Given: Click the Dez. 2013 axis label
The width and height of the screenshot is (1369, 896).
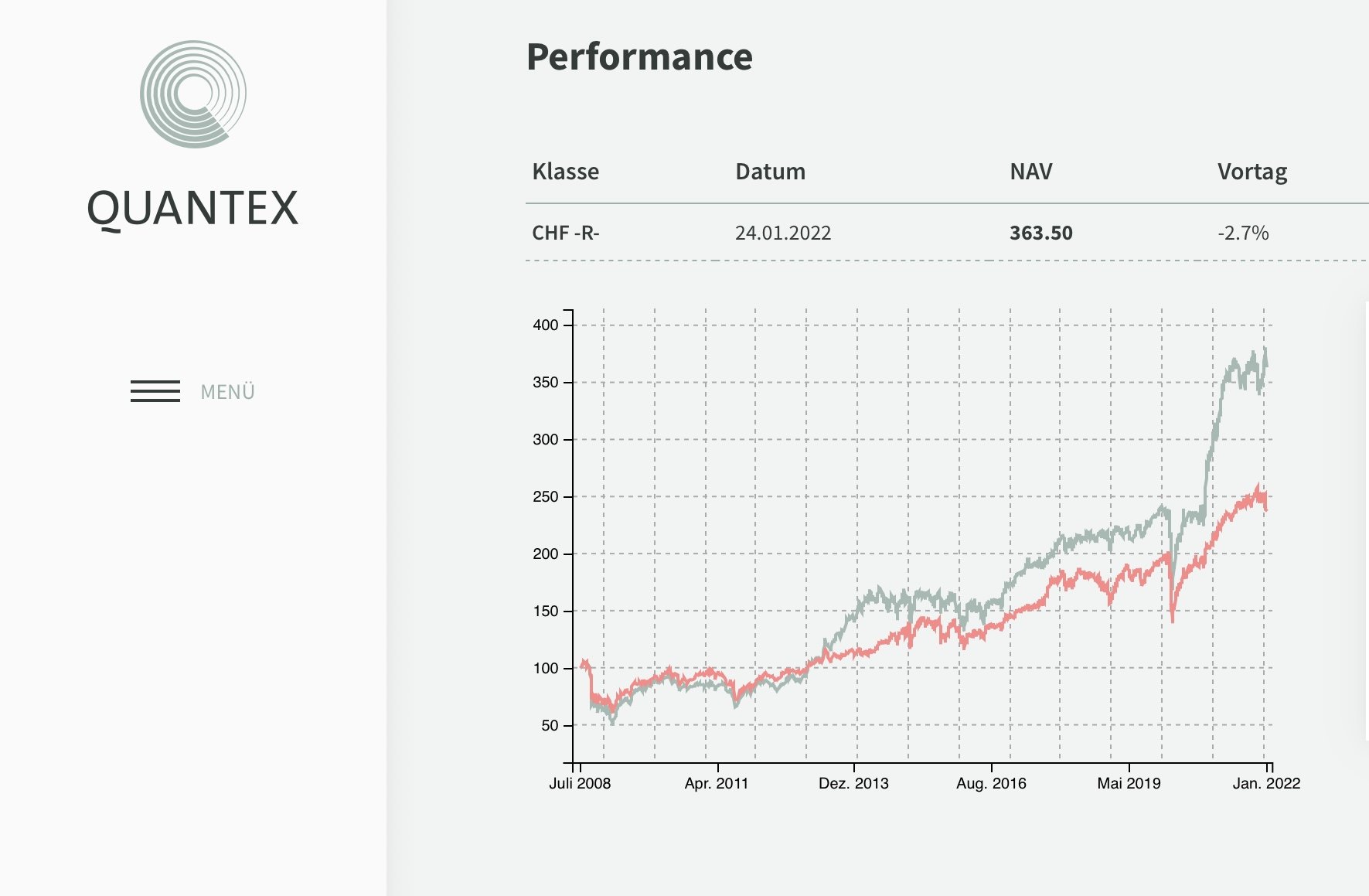Looking at the screenshot, I should click(x=853, y=783).
